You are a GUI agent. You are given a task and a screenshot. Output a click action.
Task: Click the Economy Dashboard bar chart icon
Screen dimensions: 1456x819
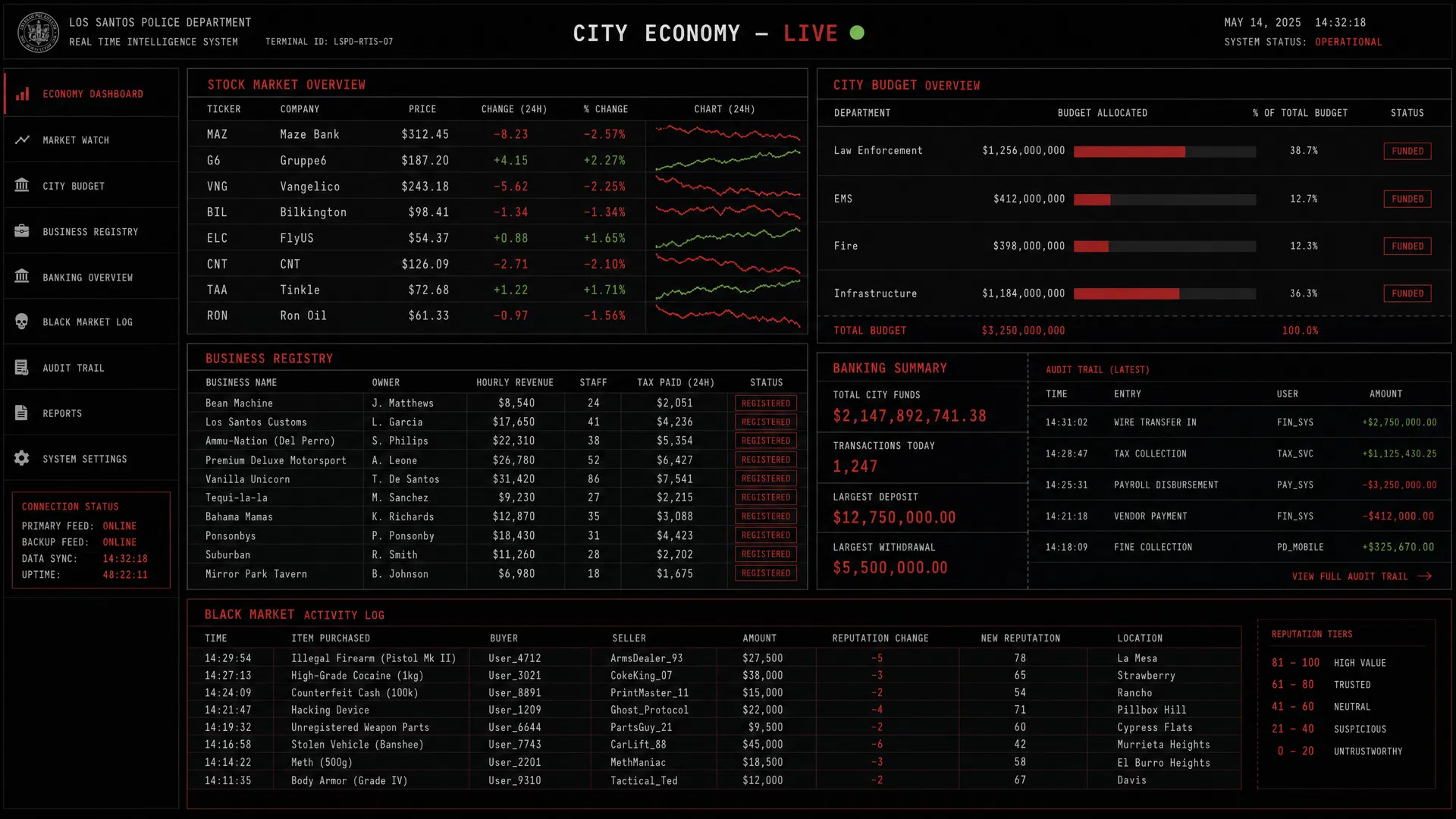pos(23,94)
